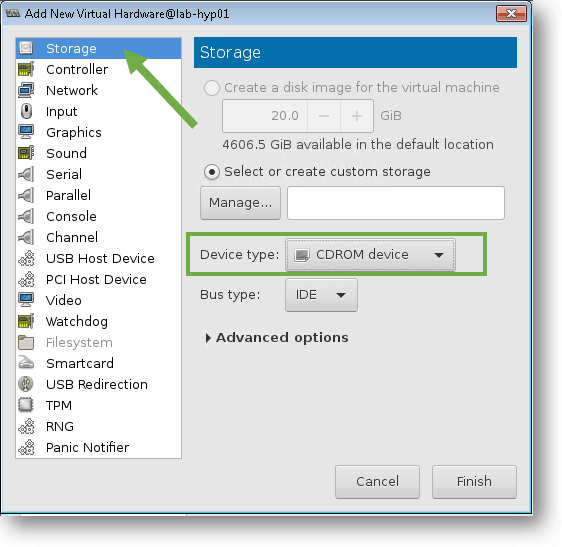This screenshot has width=562, height=547.
Task: Decrease disk size with minus button
Action: [x=324, y=116]
